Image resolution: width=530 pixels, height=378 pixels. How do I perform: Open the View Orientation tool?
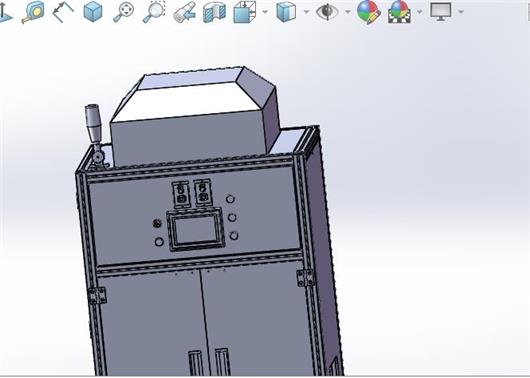point(245,12)
